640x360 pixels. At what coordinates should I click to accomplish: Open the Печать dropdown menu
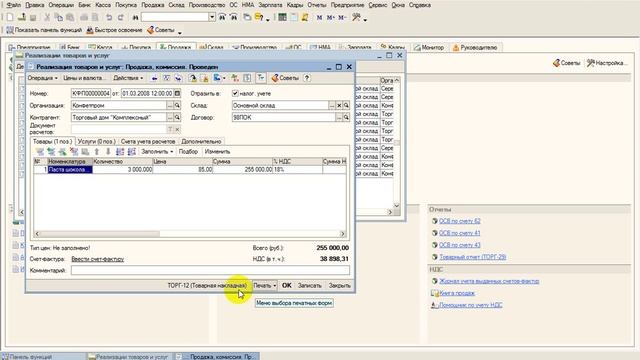click(264, 285)
